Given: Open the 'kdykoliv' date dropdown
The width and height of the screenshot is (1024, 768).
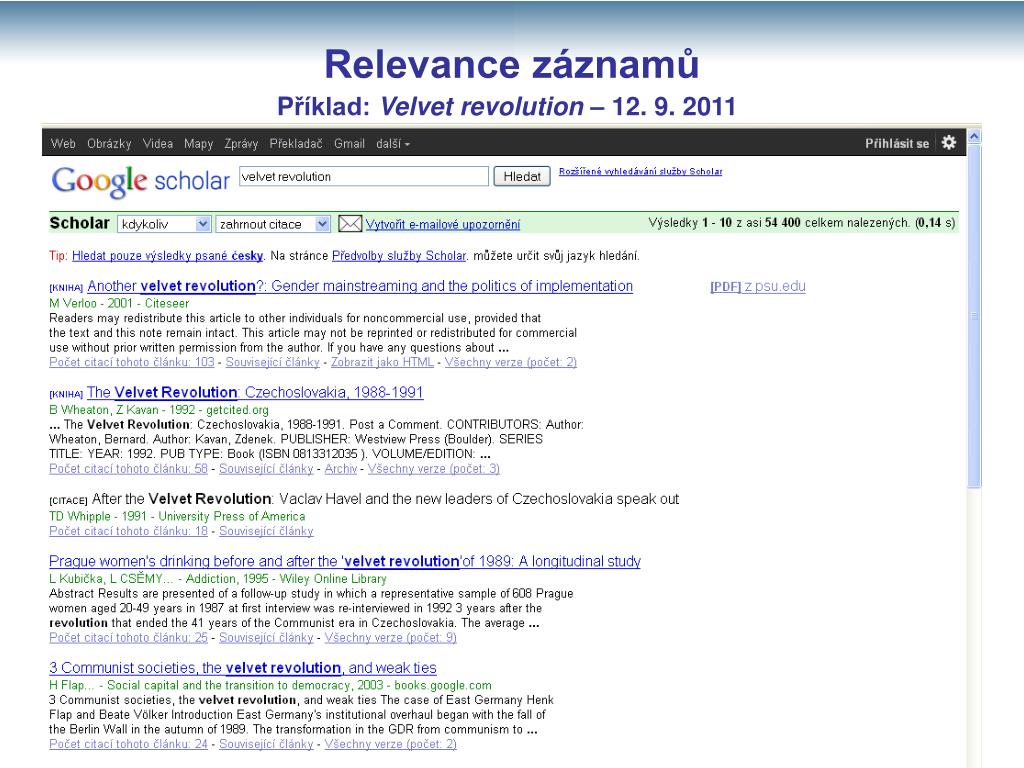Looking at the screenshot, I should [x=164, y=224].
